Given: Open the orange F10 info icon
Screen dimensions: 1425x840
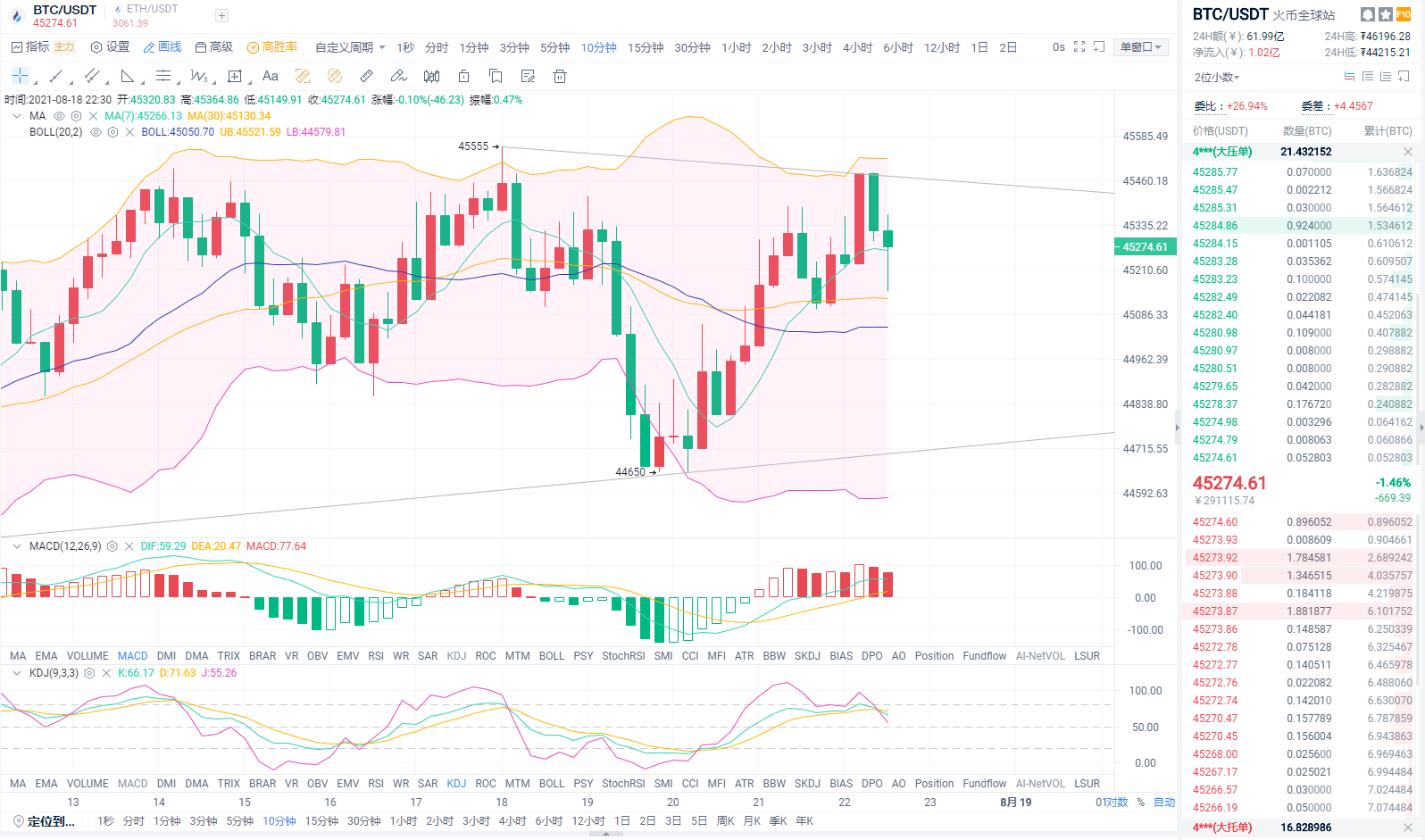Looking at the screenshot, I should [x=1404, y=14].
